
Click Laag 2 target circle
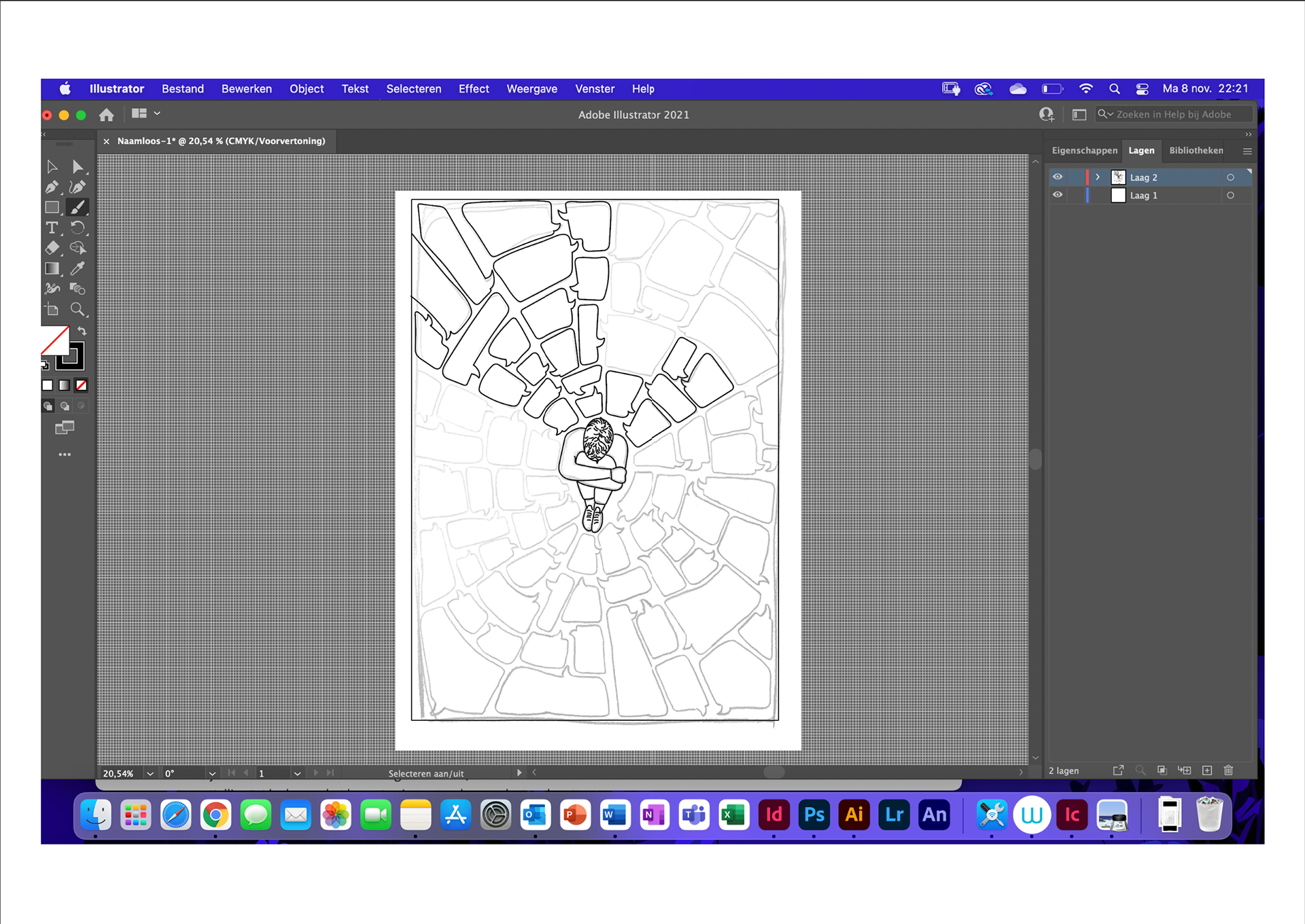pos(1230,177)
